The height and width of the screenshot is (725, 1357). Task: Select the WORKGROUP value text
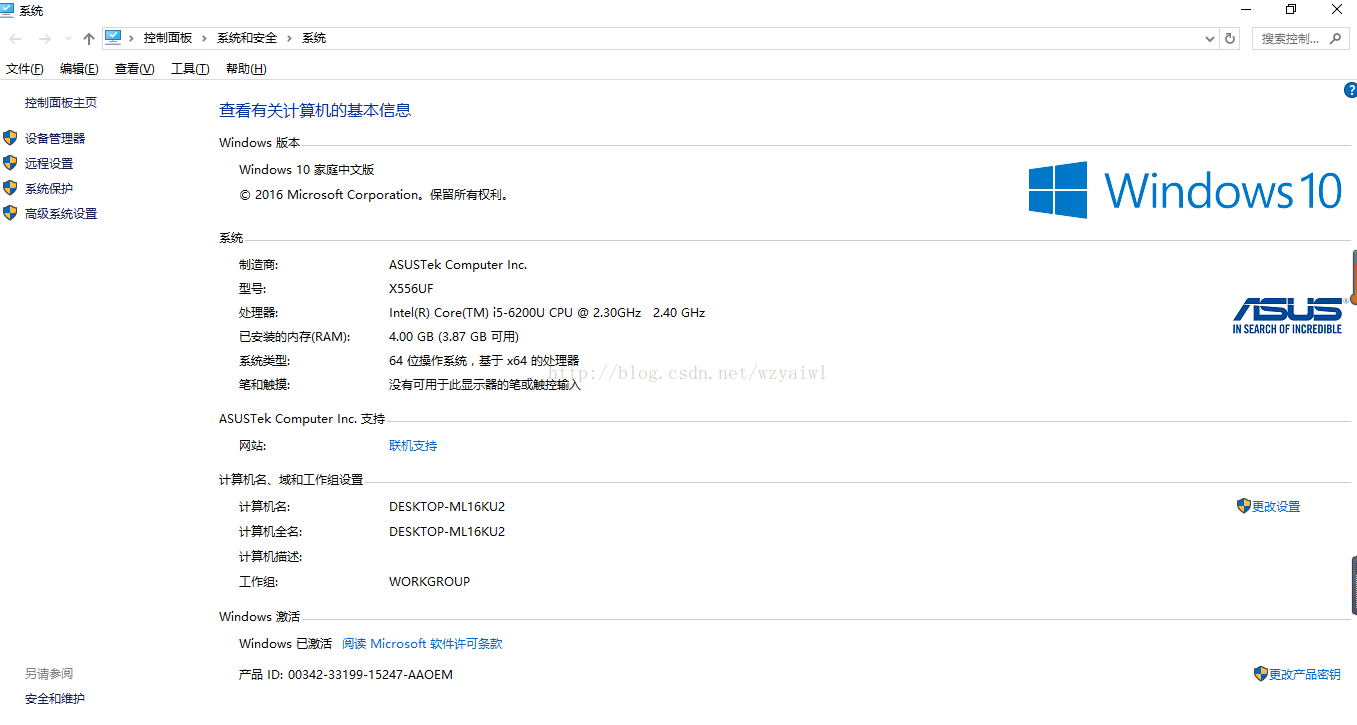tap(429, 582)
